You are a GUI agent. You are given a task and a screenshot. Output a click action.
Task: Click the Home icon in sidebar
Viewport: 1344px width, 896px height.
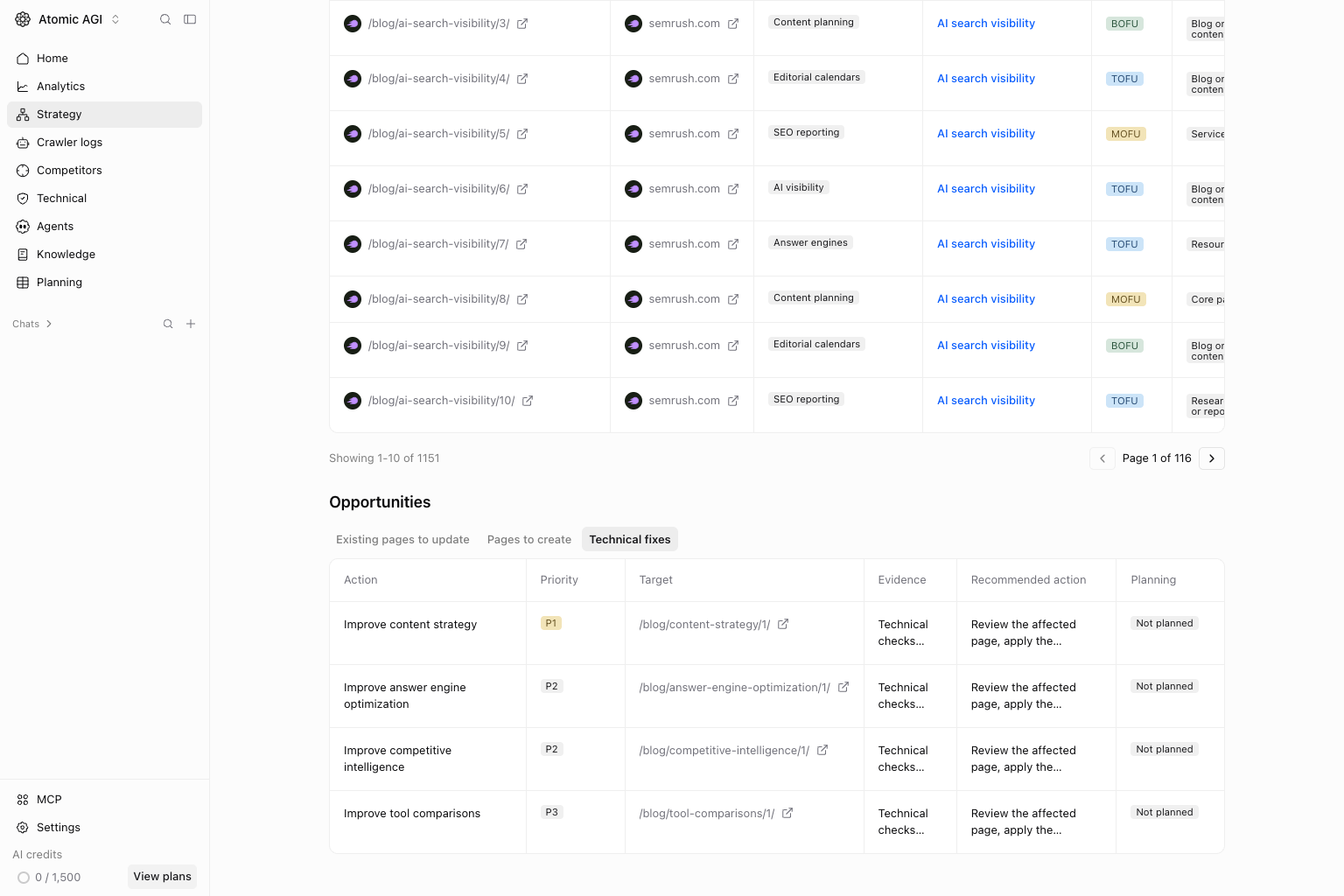tap(23, 59)
